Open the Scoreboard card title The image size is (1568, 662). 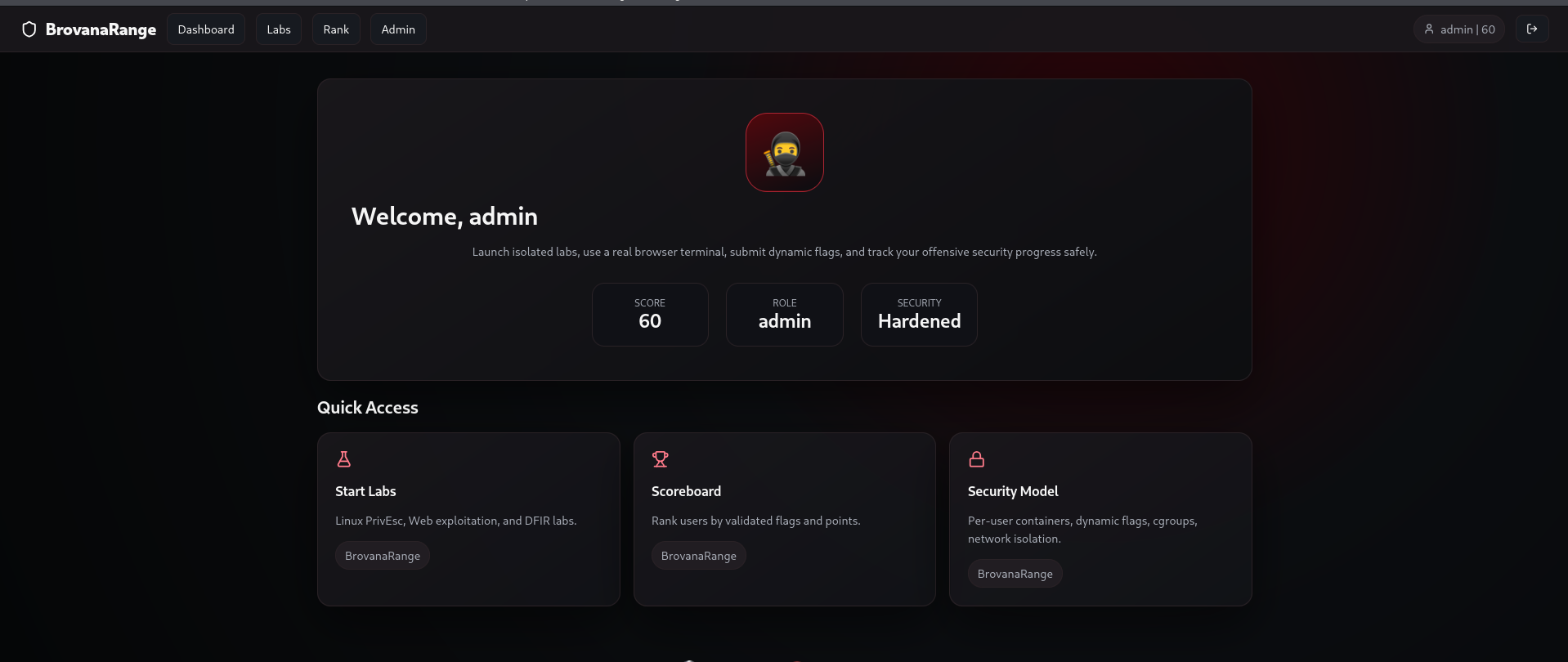tap(686, 491)
